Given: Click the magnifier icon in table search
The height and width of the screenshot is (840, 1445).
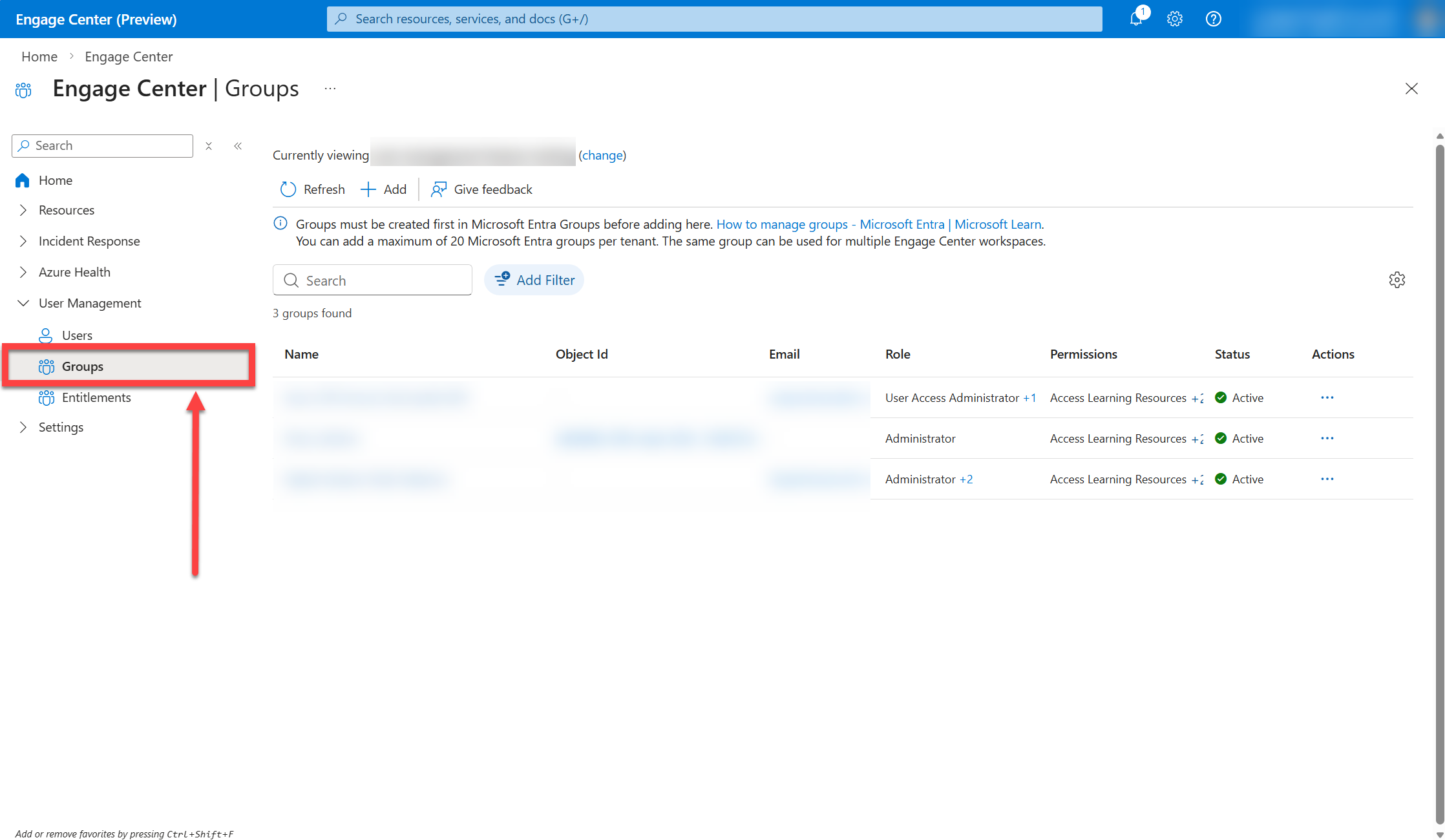Looking at the screenshot, I should pos(291,280).
